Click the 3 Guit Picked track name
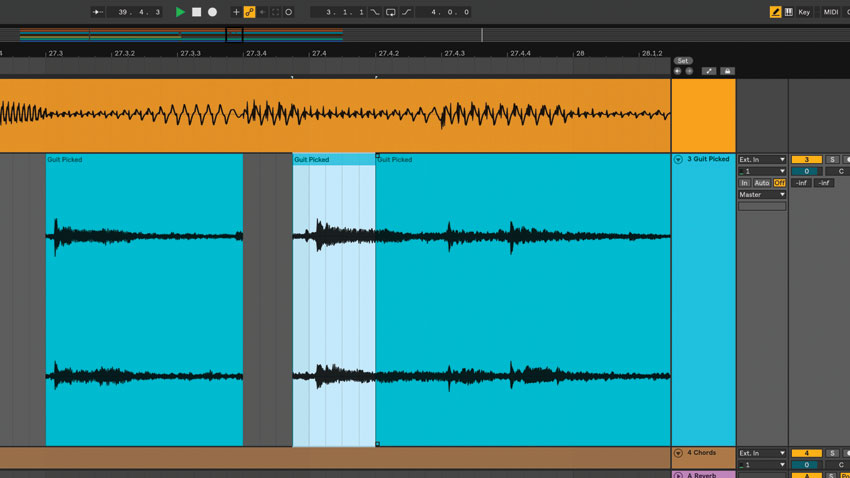Screen dimensions: 850x478 coord(708,159)
